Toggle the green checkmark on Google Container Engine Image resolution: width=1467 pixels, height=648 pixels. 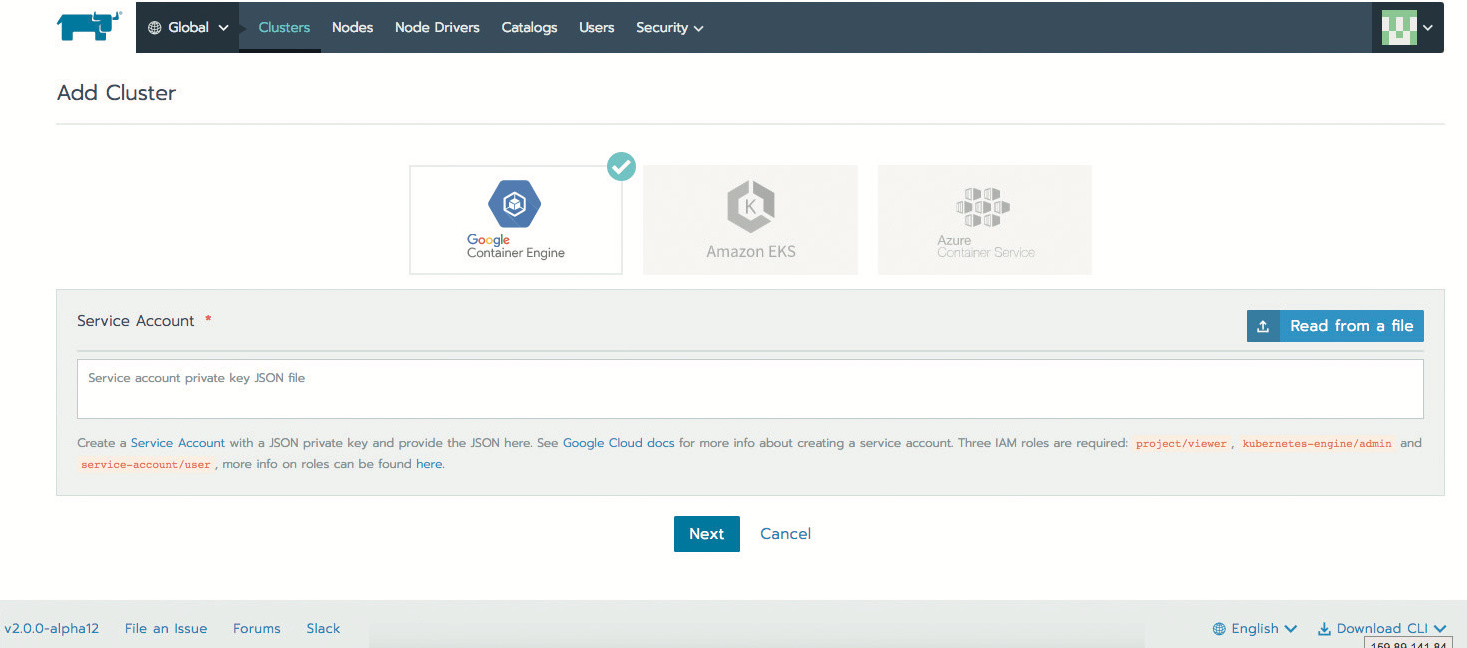621,167
